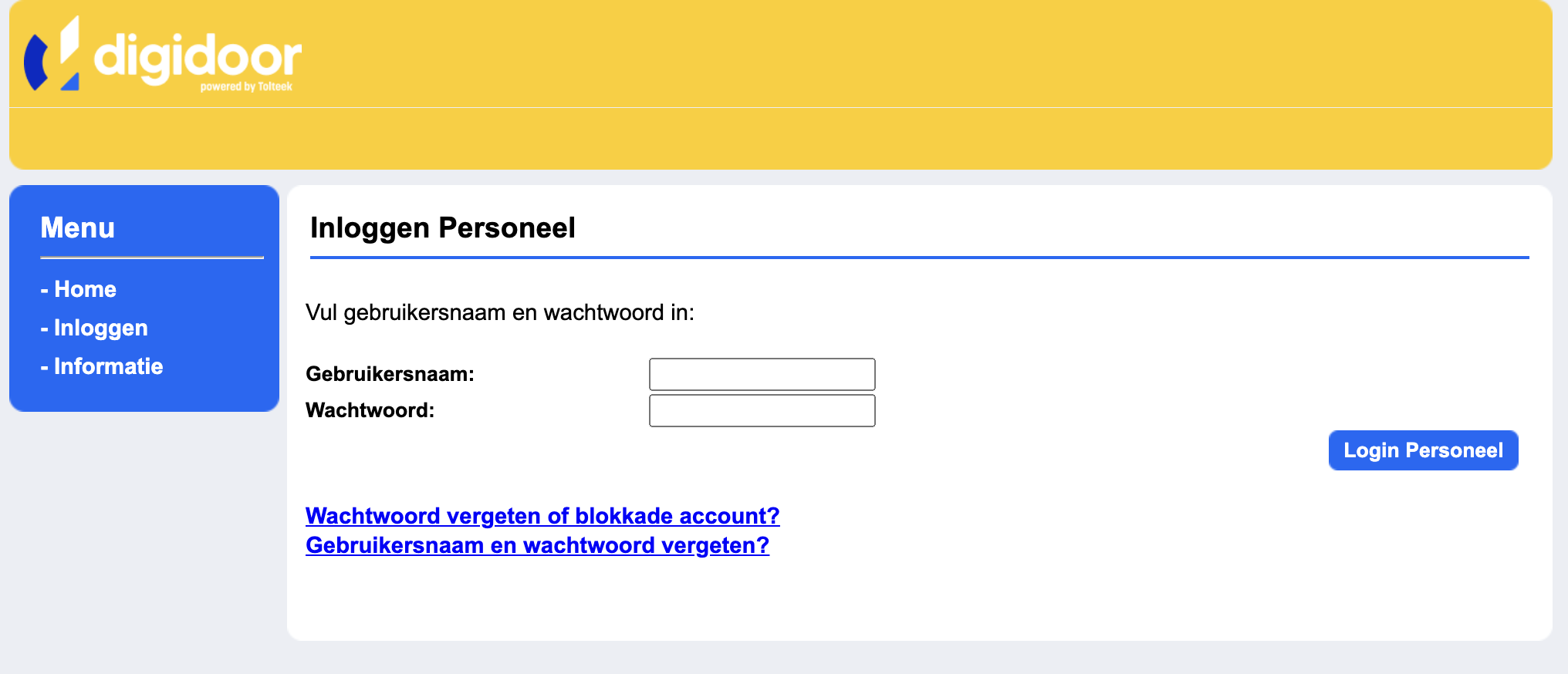Viewport: 1568px width, 674px height.
Task: Open 'Gebruikersnaam en wachtwoord vergeten?' link
Action: click(x=537, y=545)
